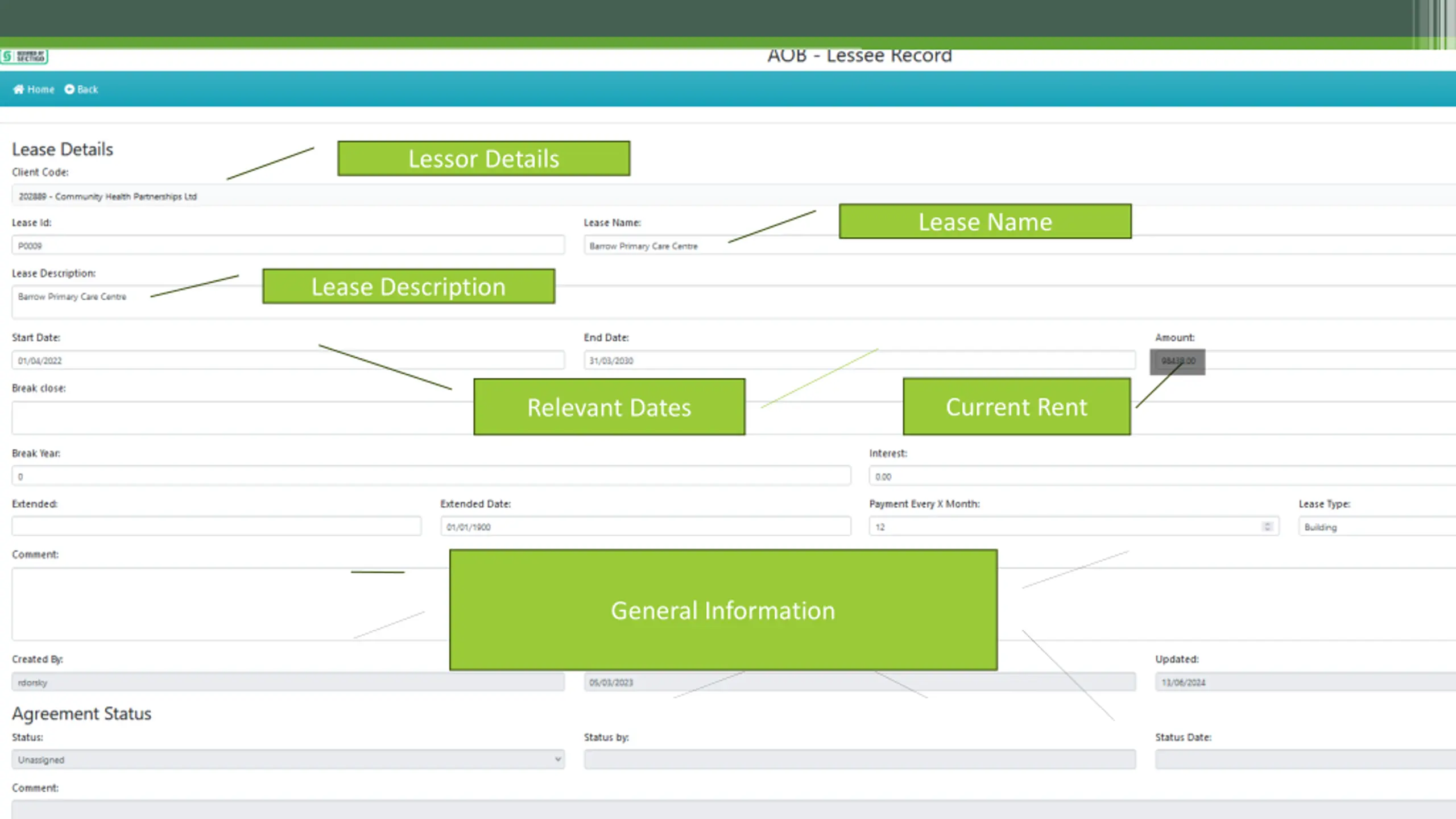
Task: Click the Client Code field showing Community Health Partnerships
Action: 734,196
